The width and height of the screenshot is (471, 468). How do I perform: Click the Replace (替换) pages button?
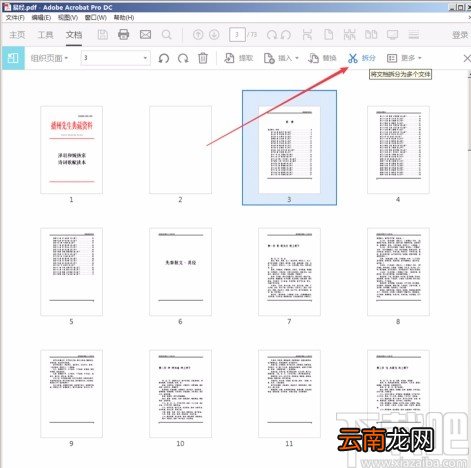(322, 58)
